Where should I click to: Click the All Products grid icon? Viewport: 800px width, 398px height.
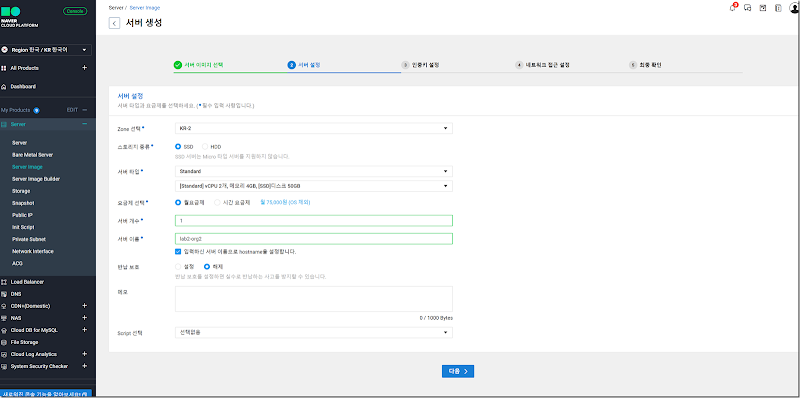[x=4, y=68]
